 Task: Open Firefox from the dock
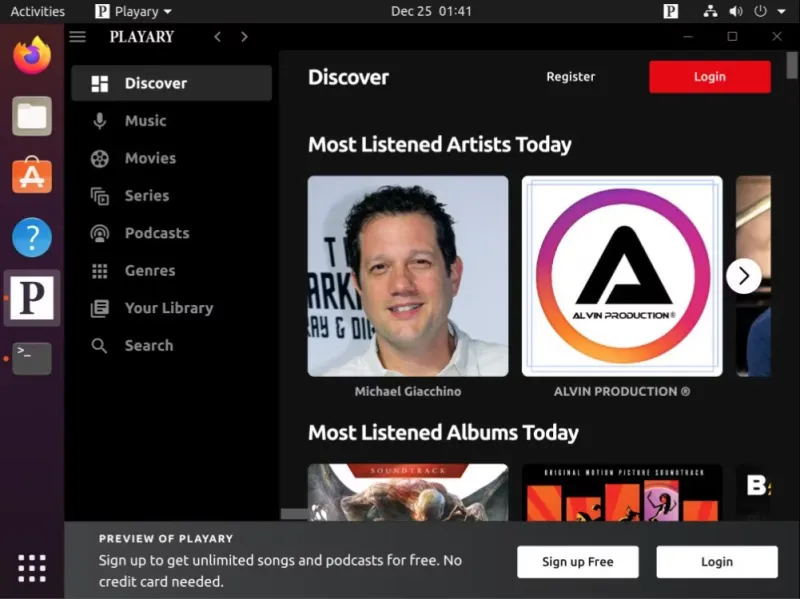click(32, 55)
